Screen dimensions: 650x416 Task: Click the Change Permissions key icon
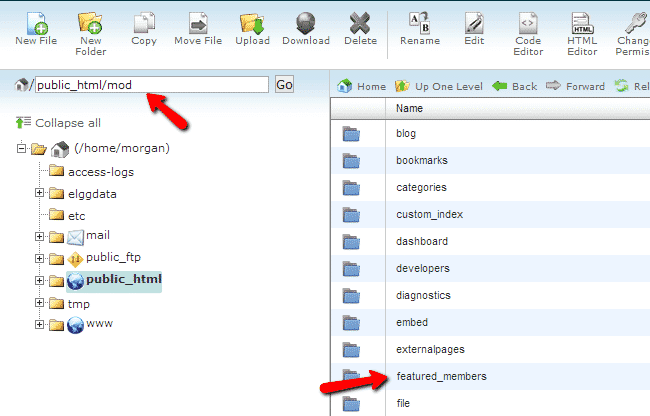(x=636, y=22)
